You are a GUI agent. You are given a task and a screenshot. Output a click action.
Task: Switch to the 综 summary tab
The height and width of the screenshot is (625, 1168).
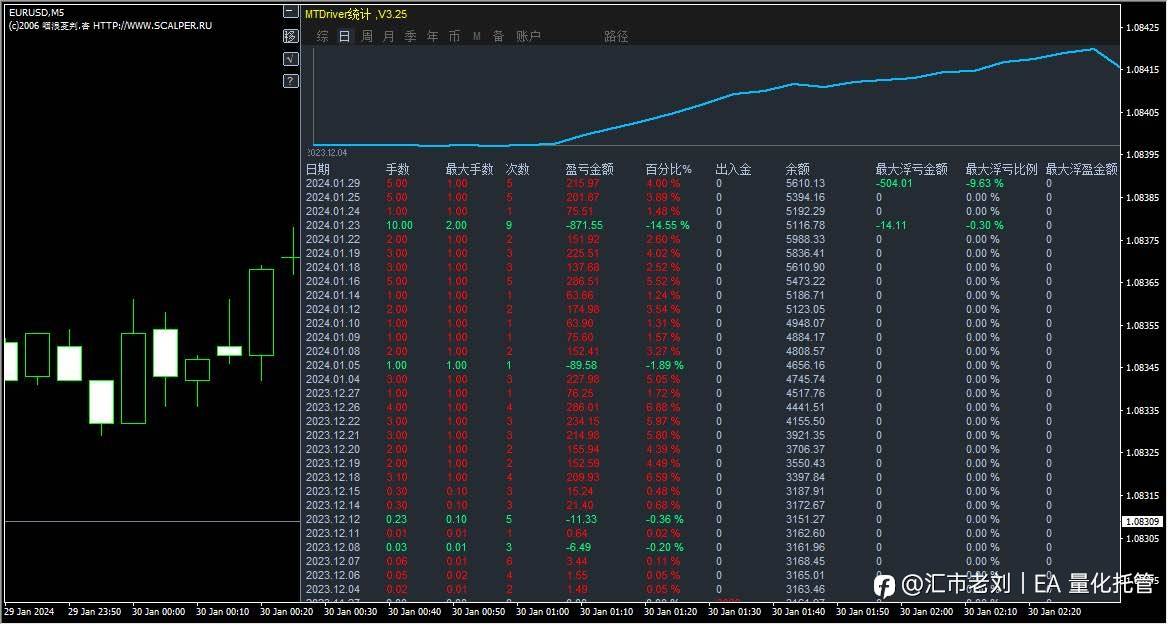point(322,36)
